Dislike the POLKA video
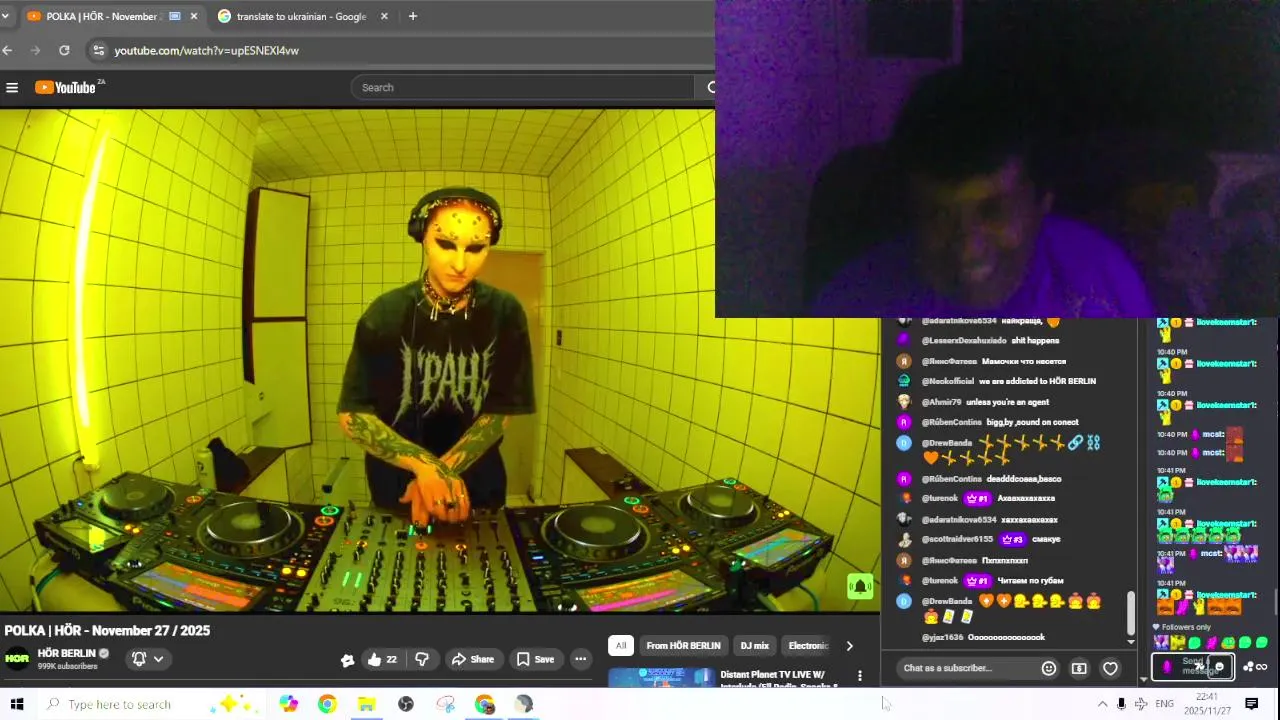 [422, 659]
